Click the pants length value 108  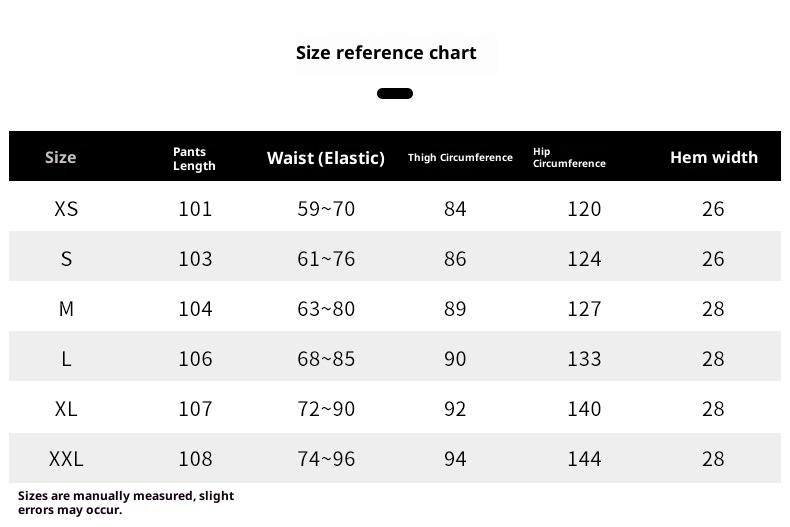[x=195, y=459]
